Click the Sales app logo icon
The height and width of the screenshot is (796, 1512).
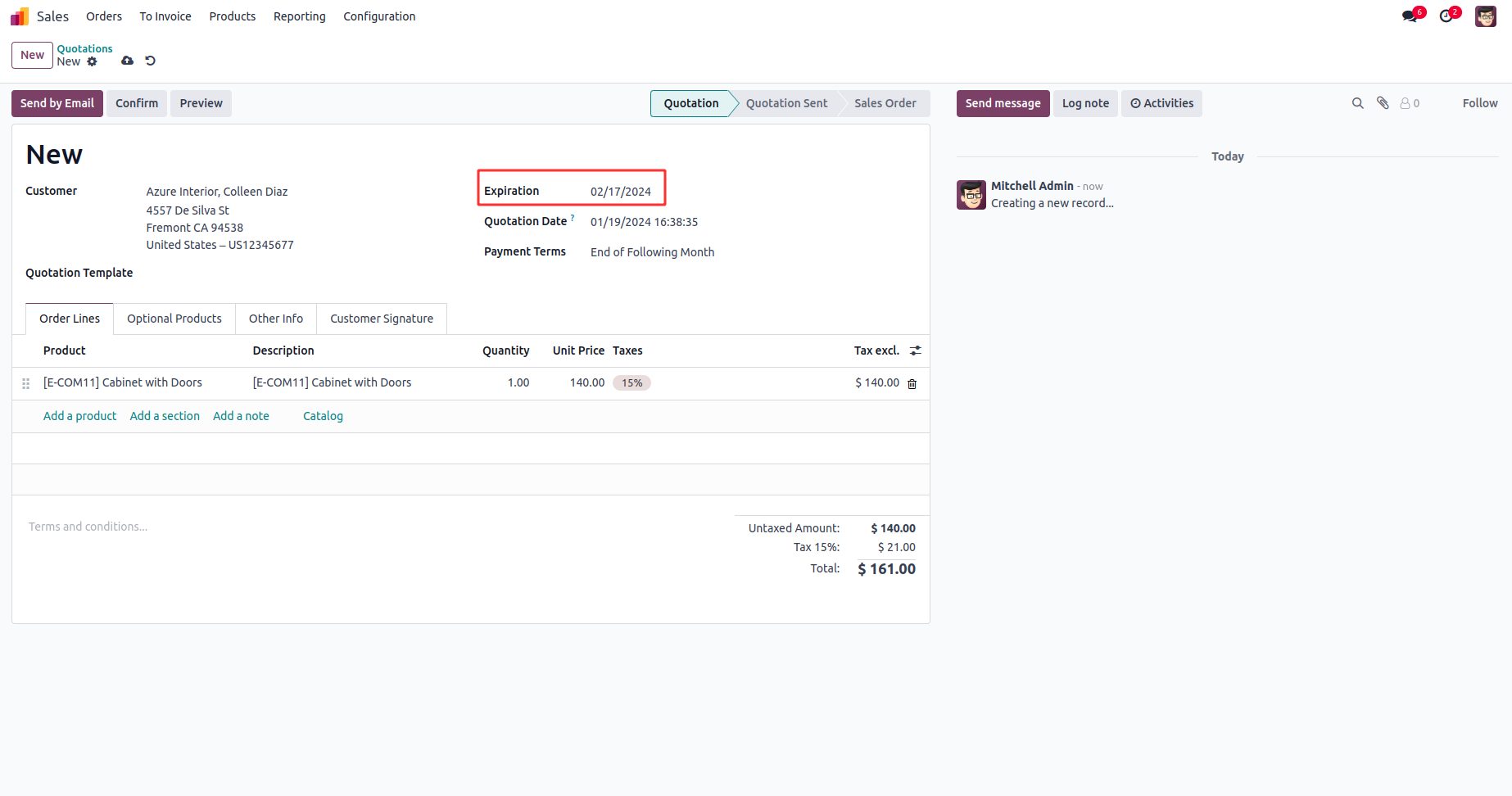click(x=19, y=16)
